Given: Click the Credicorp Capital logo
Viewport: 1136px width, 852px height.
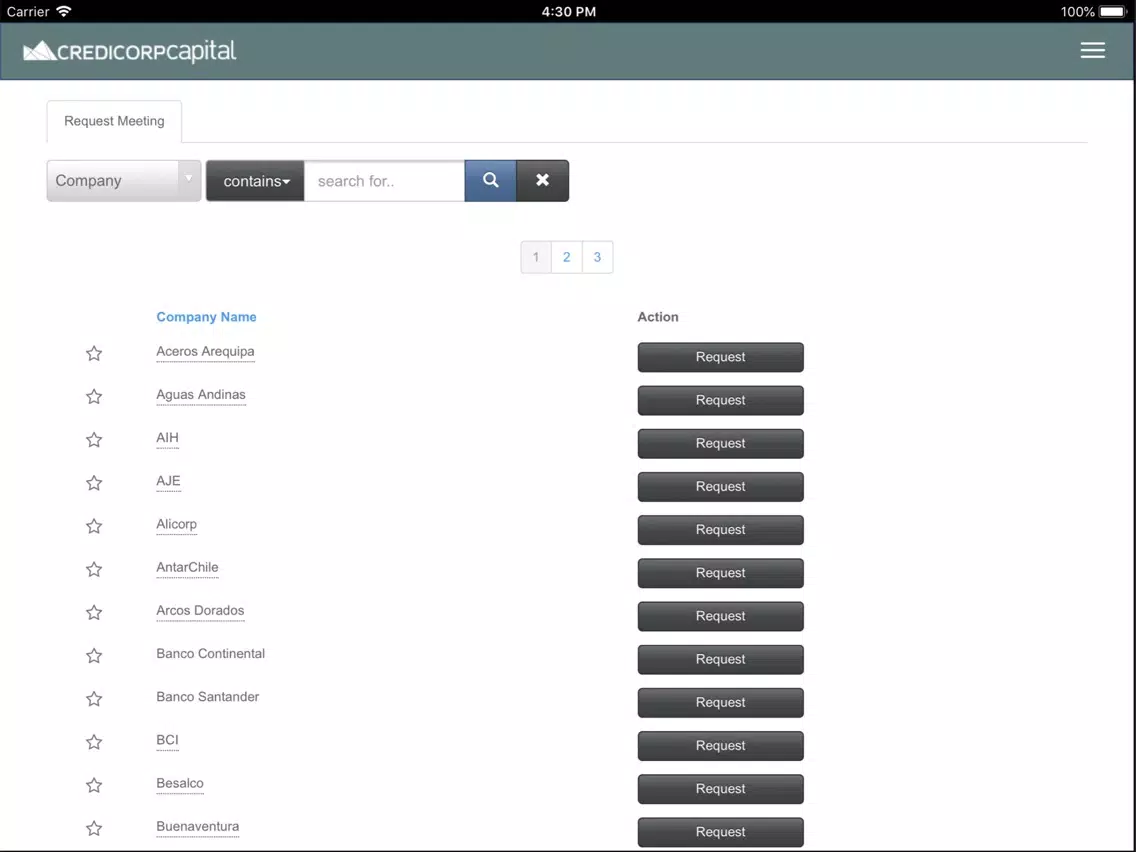Looking at the screenshot, I should pyautogui.click(x=130, y=51).
